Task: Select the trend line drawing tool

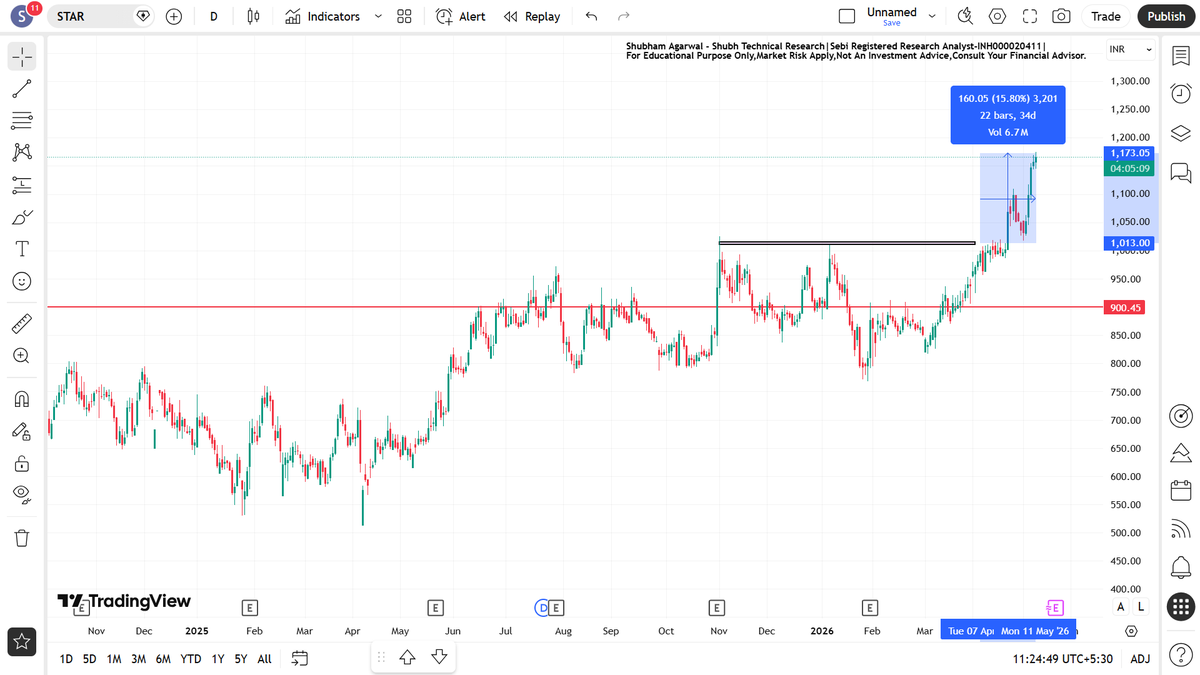Action: tap(22, 89)
